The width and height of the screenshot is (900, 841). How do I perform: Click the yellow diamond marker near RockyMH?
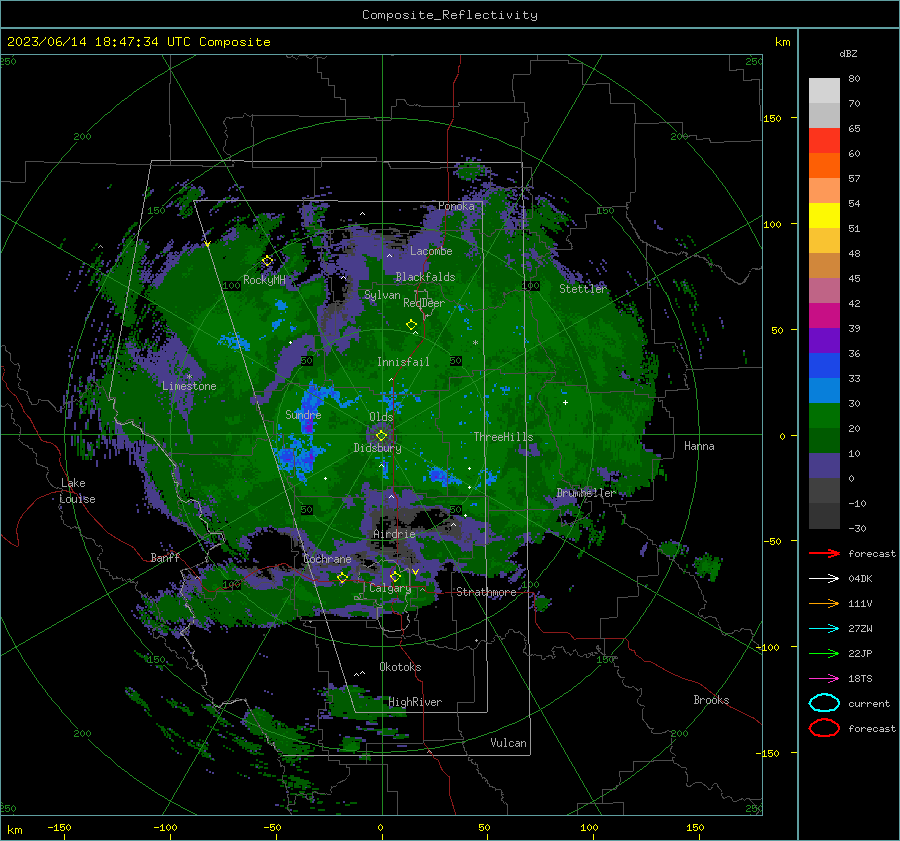(267, 261)
